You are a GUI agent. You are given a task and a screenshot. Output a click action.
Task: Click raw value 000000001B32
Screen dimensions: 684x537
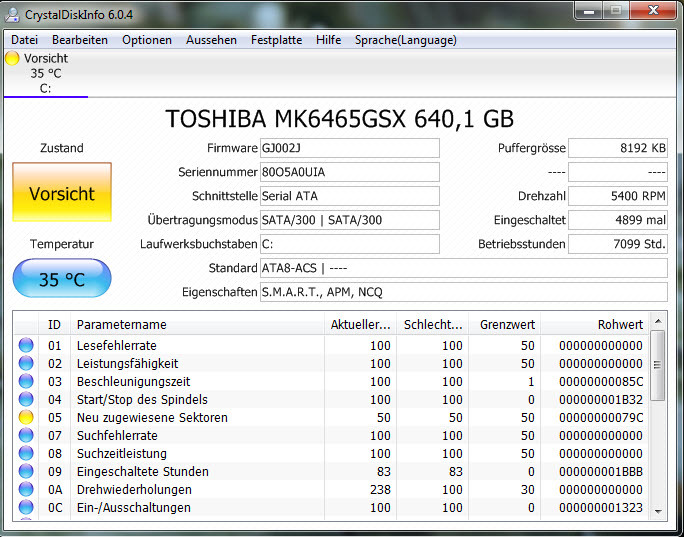pos(601,400)
